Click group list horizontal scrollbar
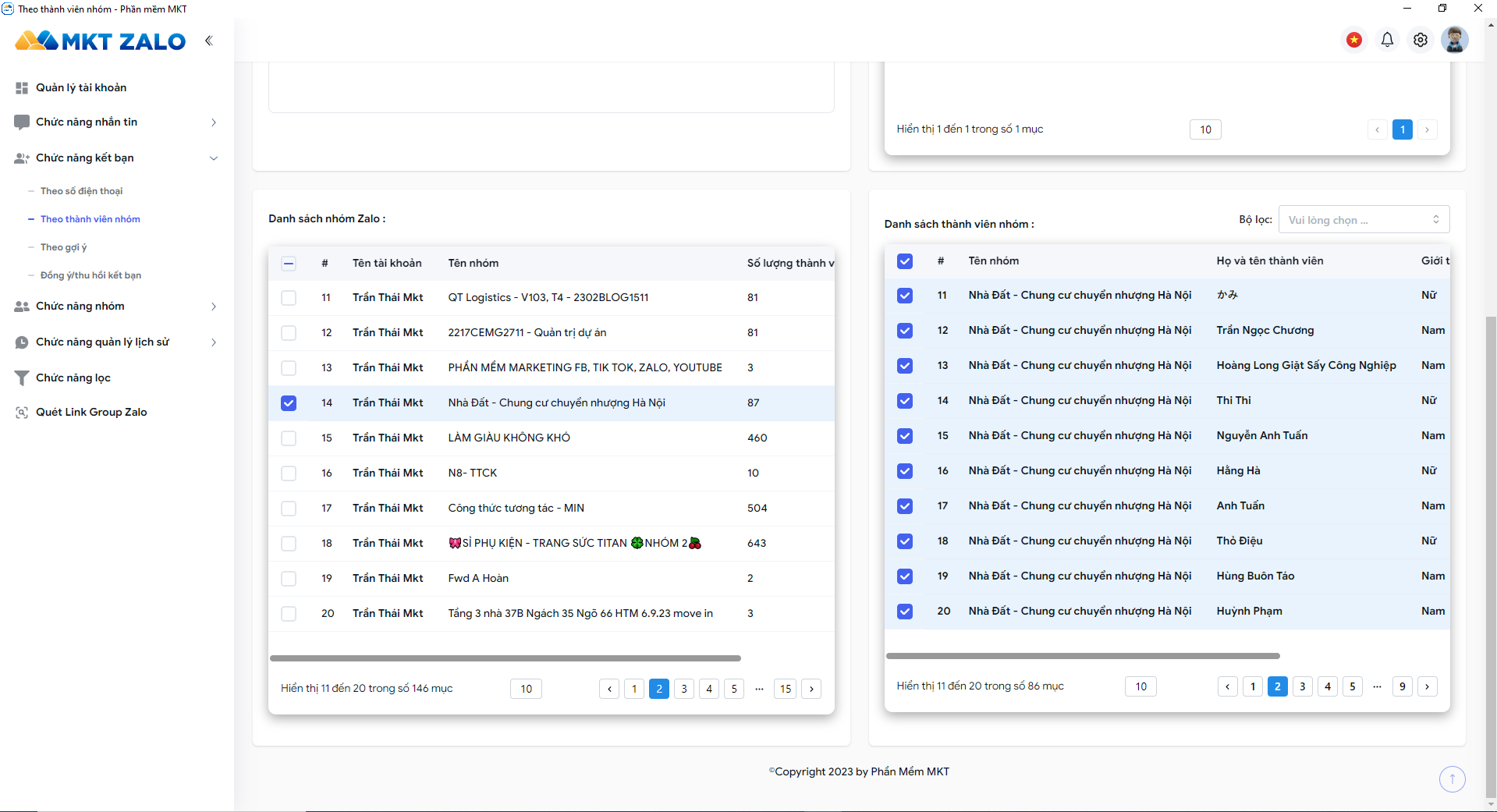1497x812 pixels. (x=505, y=658)
